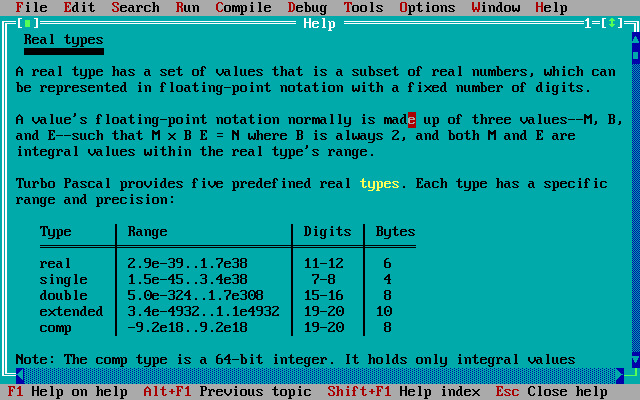Click the 'Type' column header
Viewport: 640px width, 400px height.
tap(56, 232)
